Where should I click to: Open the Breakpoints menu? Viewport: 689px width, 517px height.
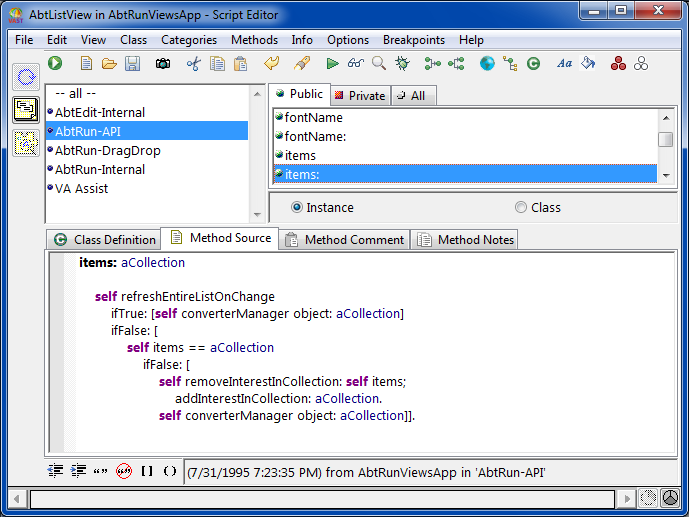pos(414,40)
